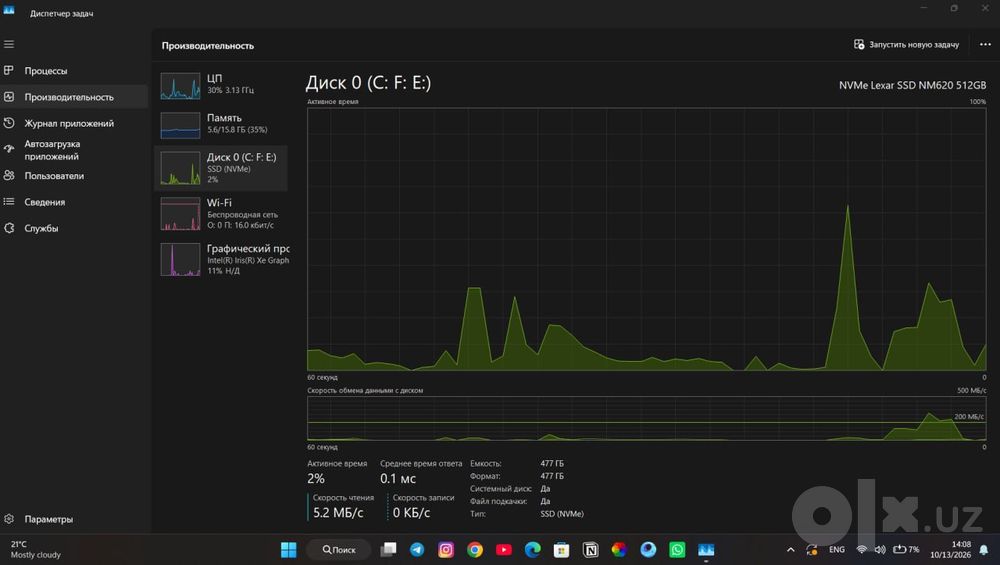1000x565 pixels.
Task: Click the Task Manager app icon in title bar
Action: pos(9,10)
